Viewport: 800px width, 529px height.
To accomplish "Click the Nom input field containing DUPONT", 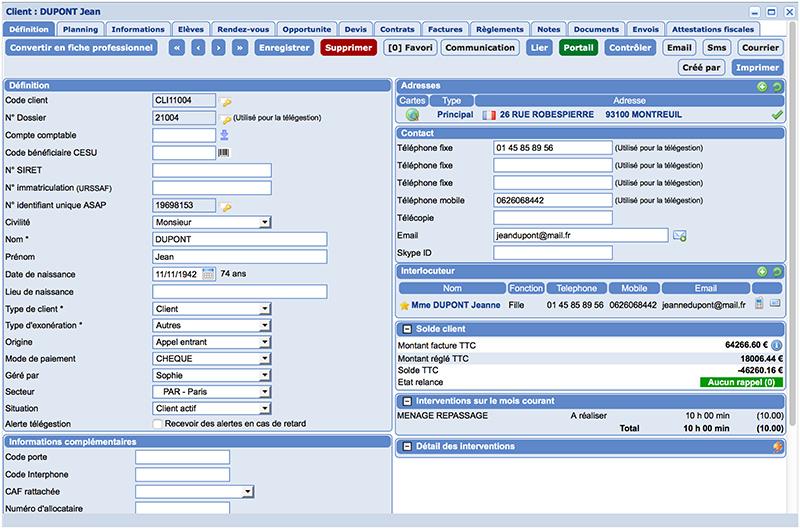I will click(240, 239).
